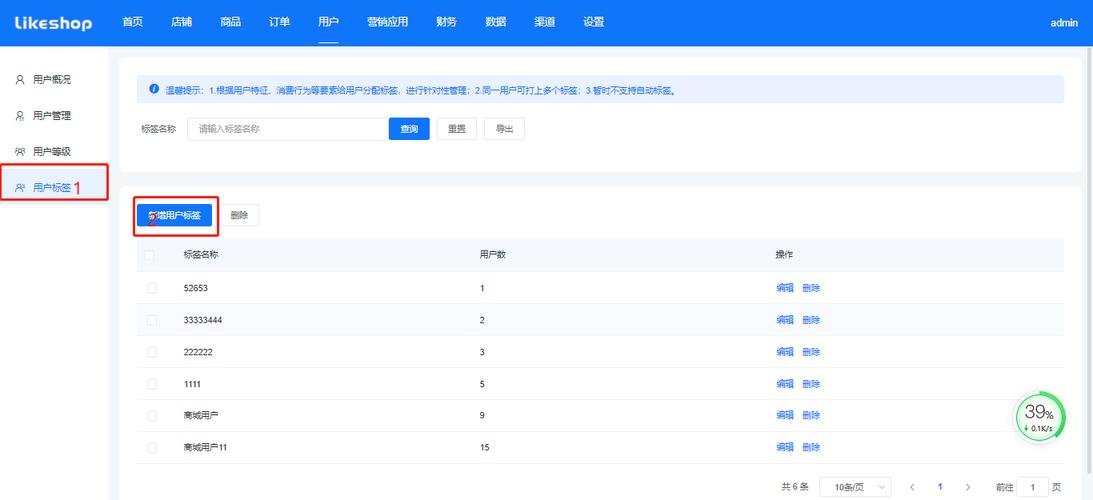Image resolution: width=1093 pixels, height=500 pixels.
Task: Select 用户概况 in the sidebar
Action: tap(54, 79)
